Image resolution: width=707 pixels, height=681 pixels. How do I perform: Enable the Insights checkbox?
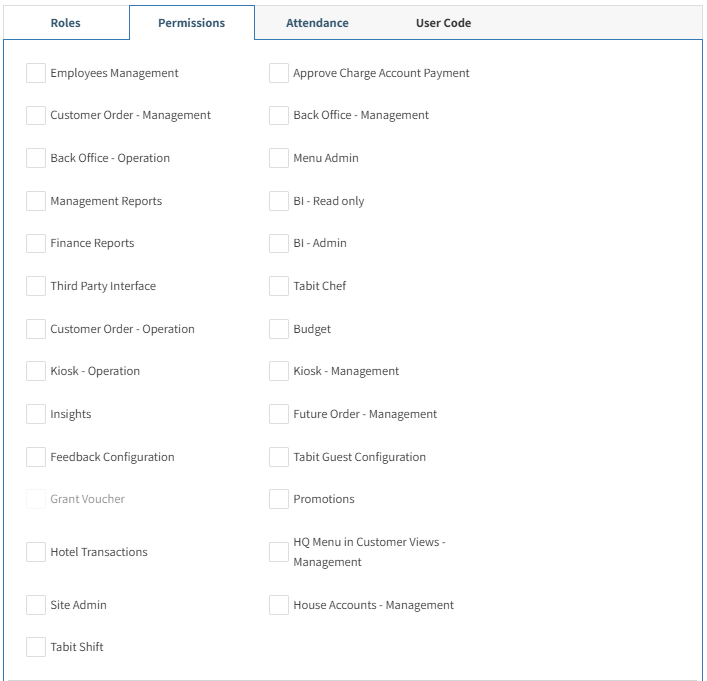(36, 414)
